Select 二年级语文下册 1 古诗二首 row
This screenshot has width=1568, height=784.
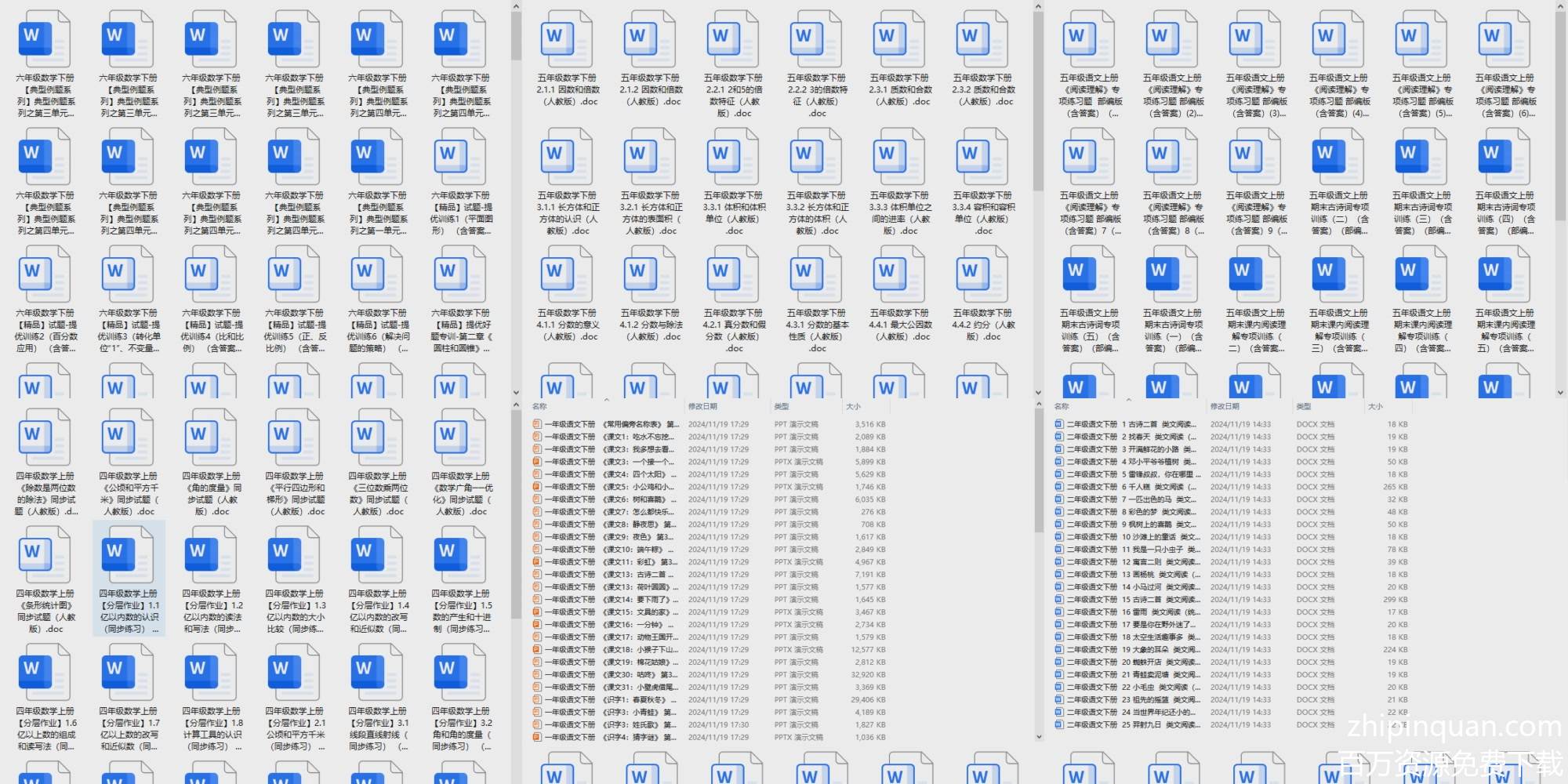(x=1231, y=424)
